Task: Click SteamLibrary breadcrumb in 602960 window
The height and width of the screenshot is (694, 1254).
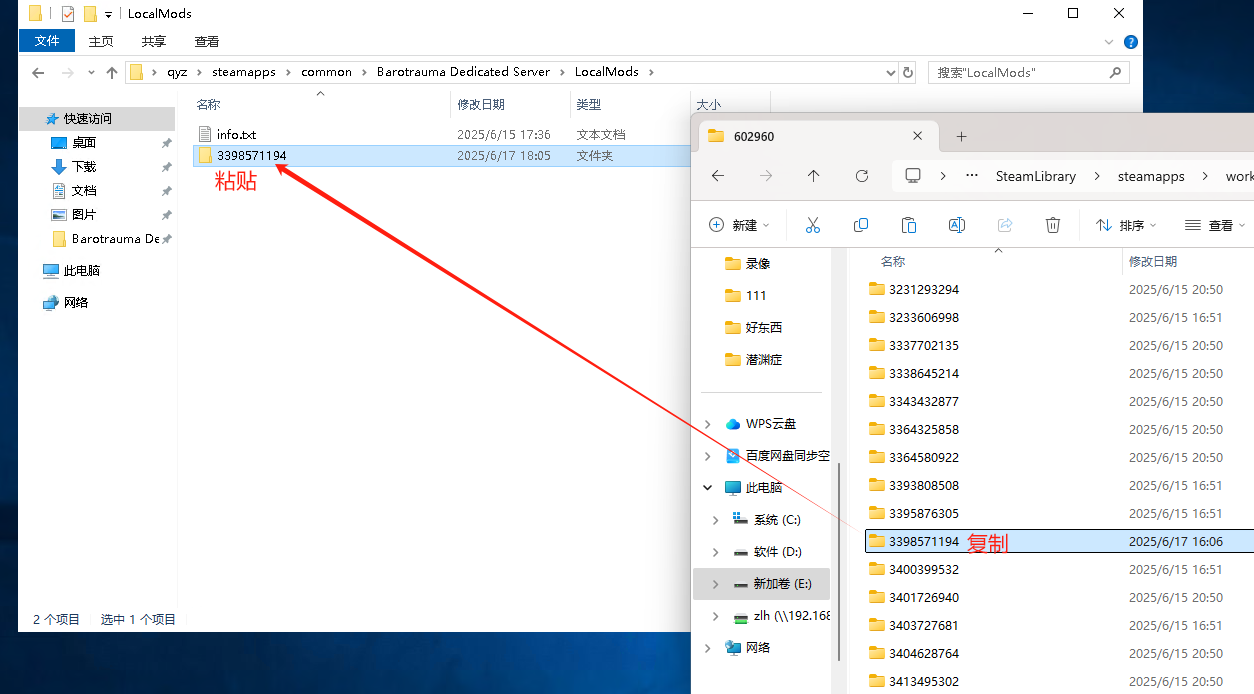Action: (x=1036, y=176)
